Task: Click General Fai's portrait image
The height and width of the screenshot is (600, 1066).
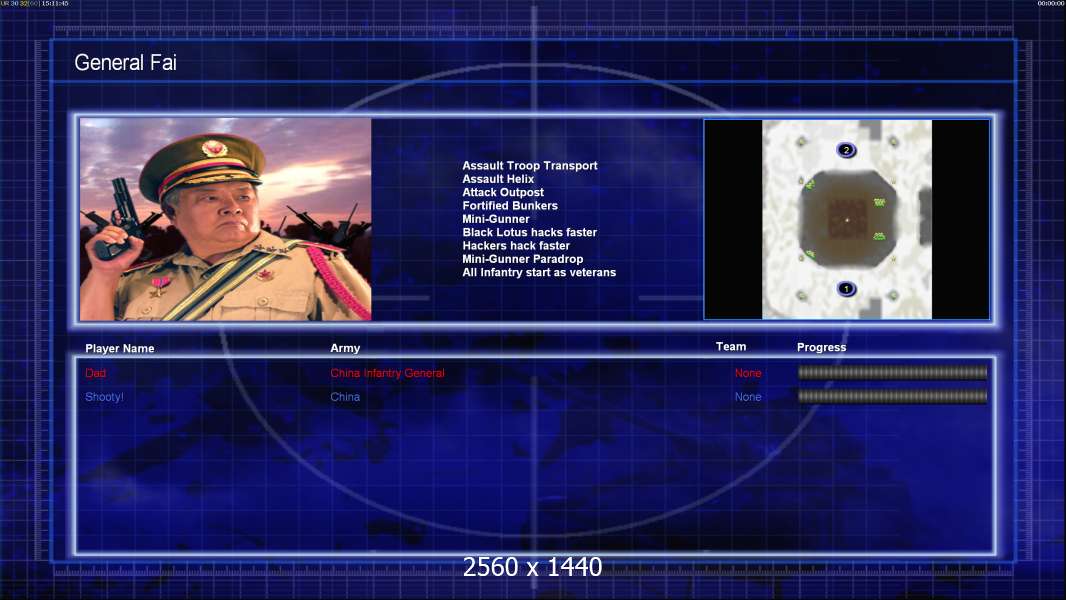Action: 225,219
